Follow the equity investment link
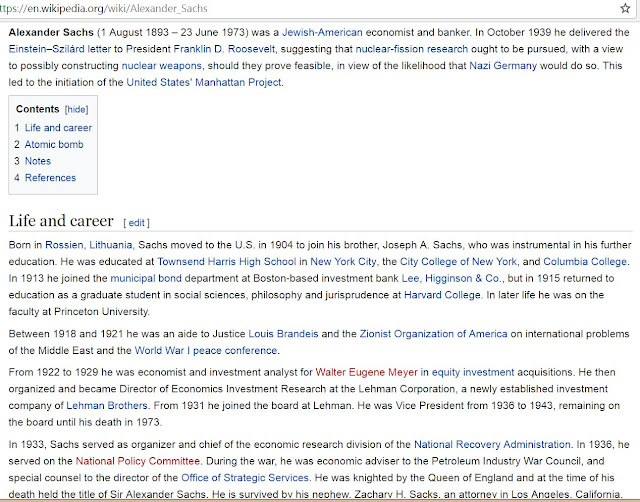This screenshot has width=640, height=502. (x=473, y=373)
